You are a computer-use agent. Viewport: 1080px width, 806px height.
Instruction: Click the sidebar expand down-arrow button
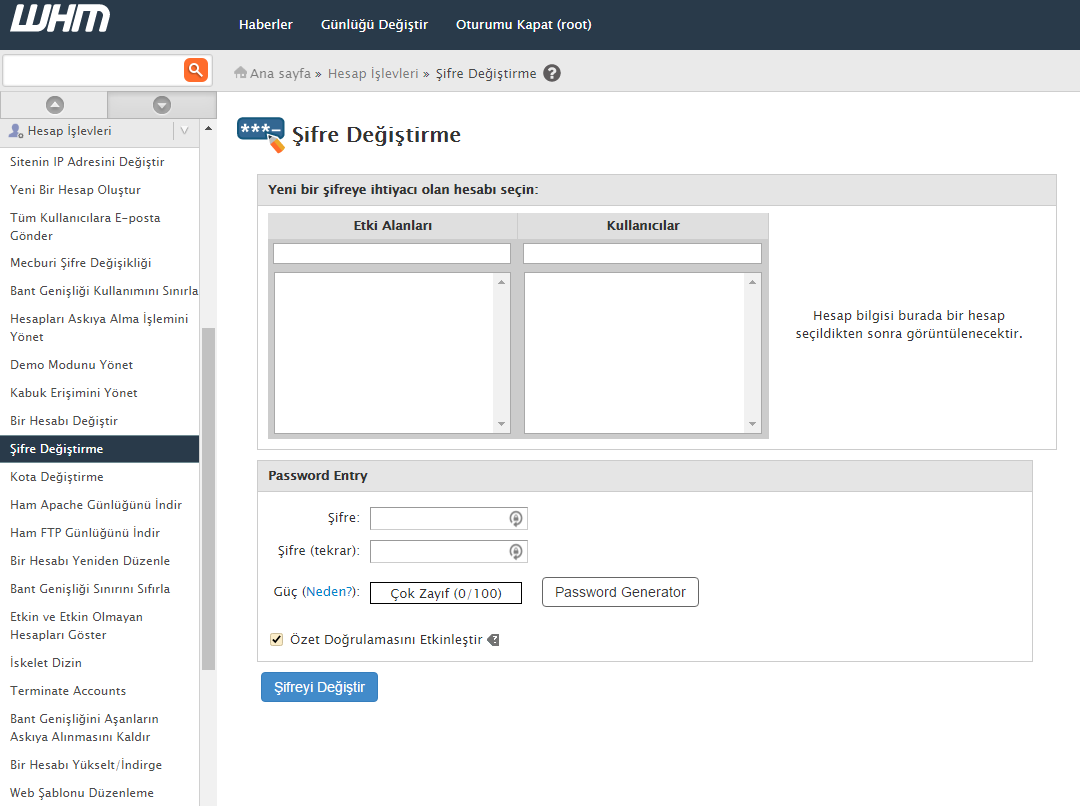tap(162, 104)
